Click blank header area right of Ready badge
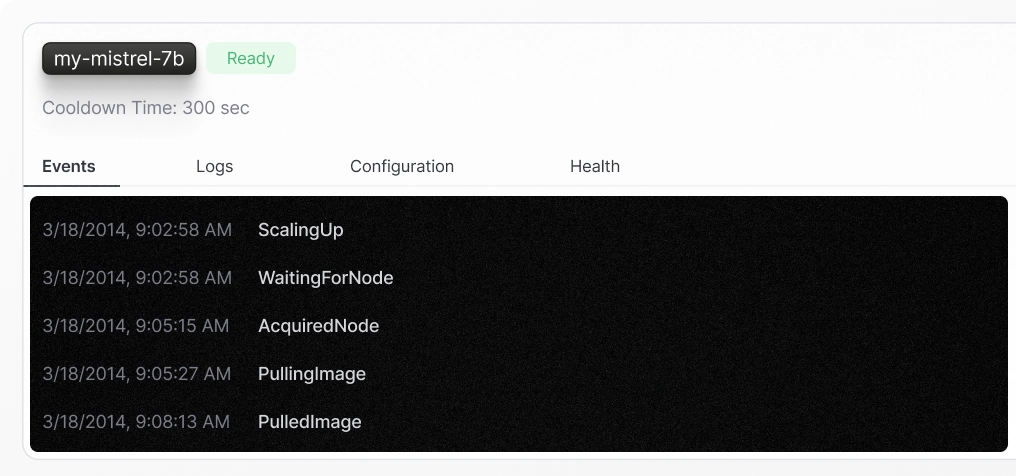1016x476 pixels. click(x=648, y=58)
